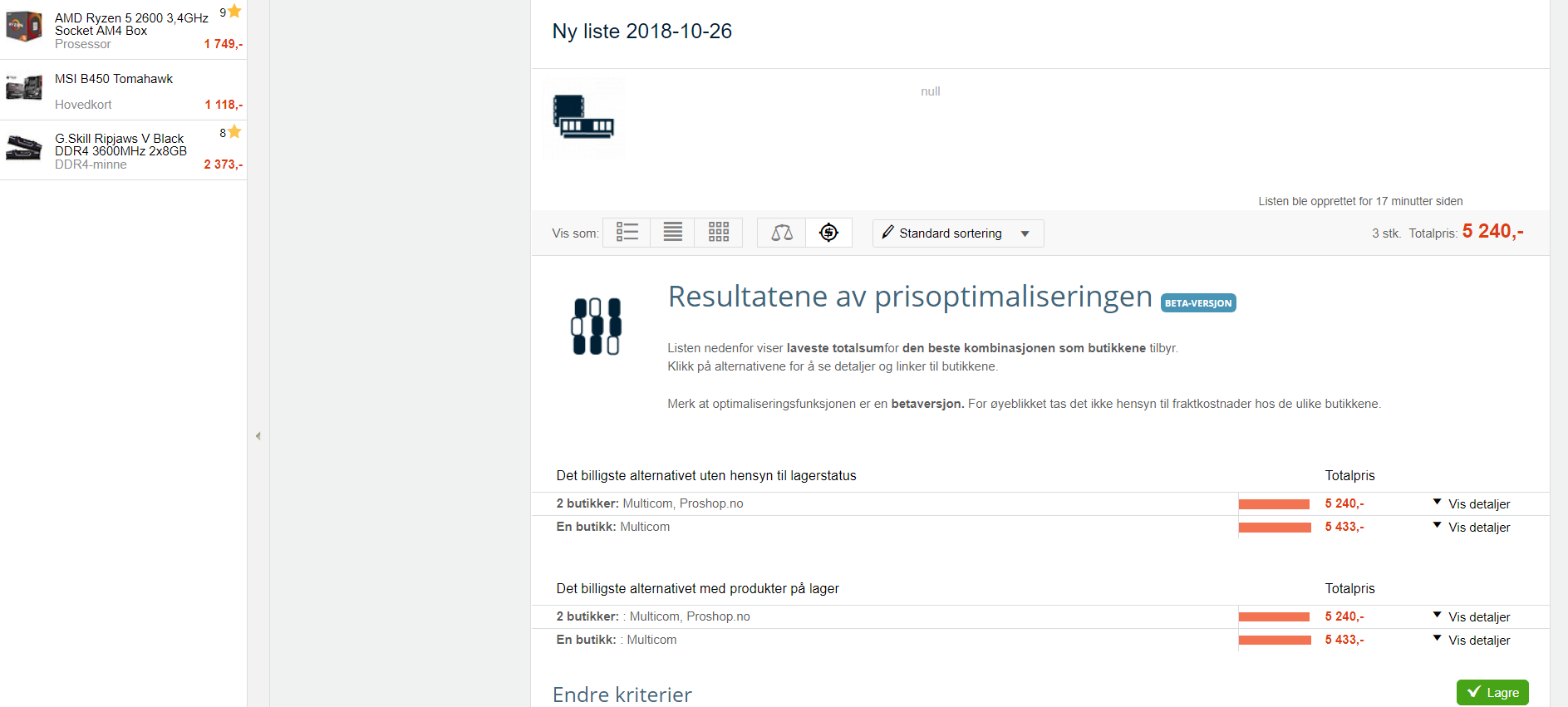Screen dimensions: 1568x707
Task: Click price bar of first 5 433,- row
Action: (1275, 528)
